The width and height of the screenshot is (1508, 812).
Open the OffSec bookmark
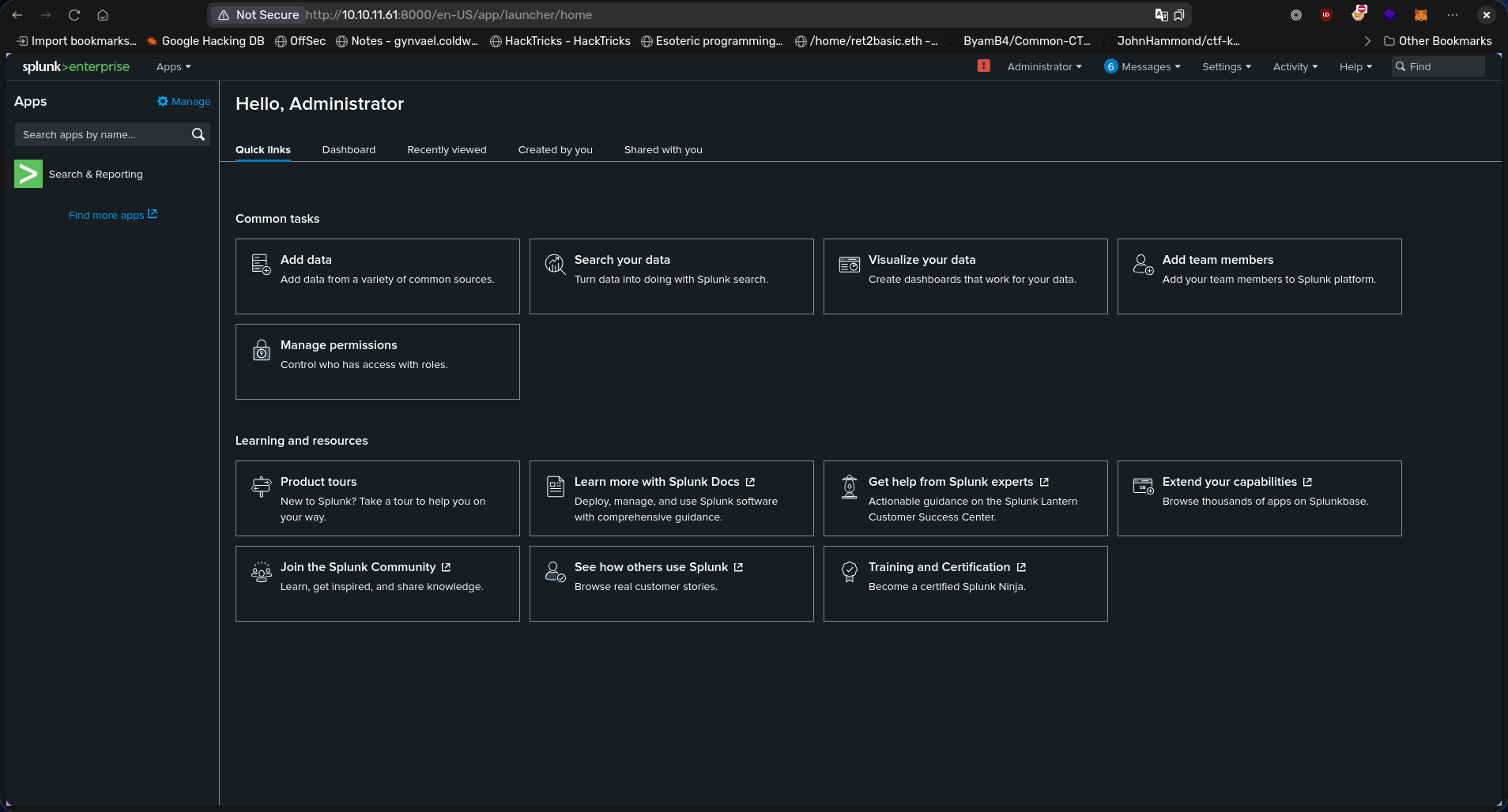pos(300,41)
